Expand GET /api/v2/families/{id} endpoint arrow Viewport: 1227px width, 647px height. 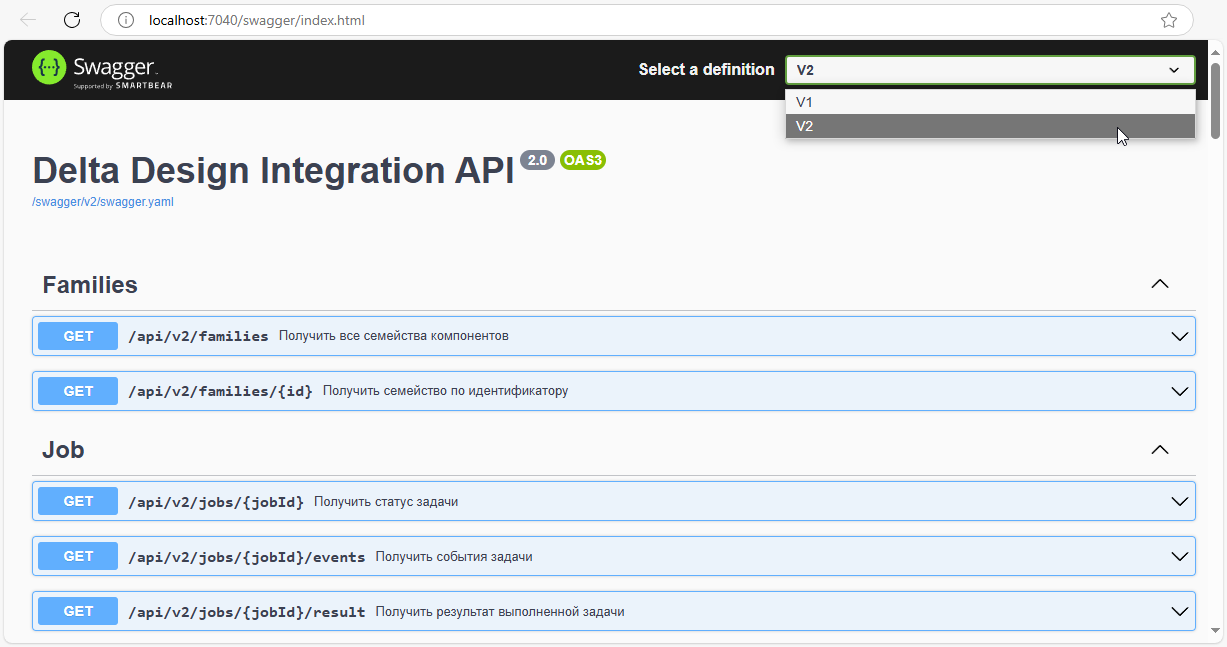[1180, 391]
